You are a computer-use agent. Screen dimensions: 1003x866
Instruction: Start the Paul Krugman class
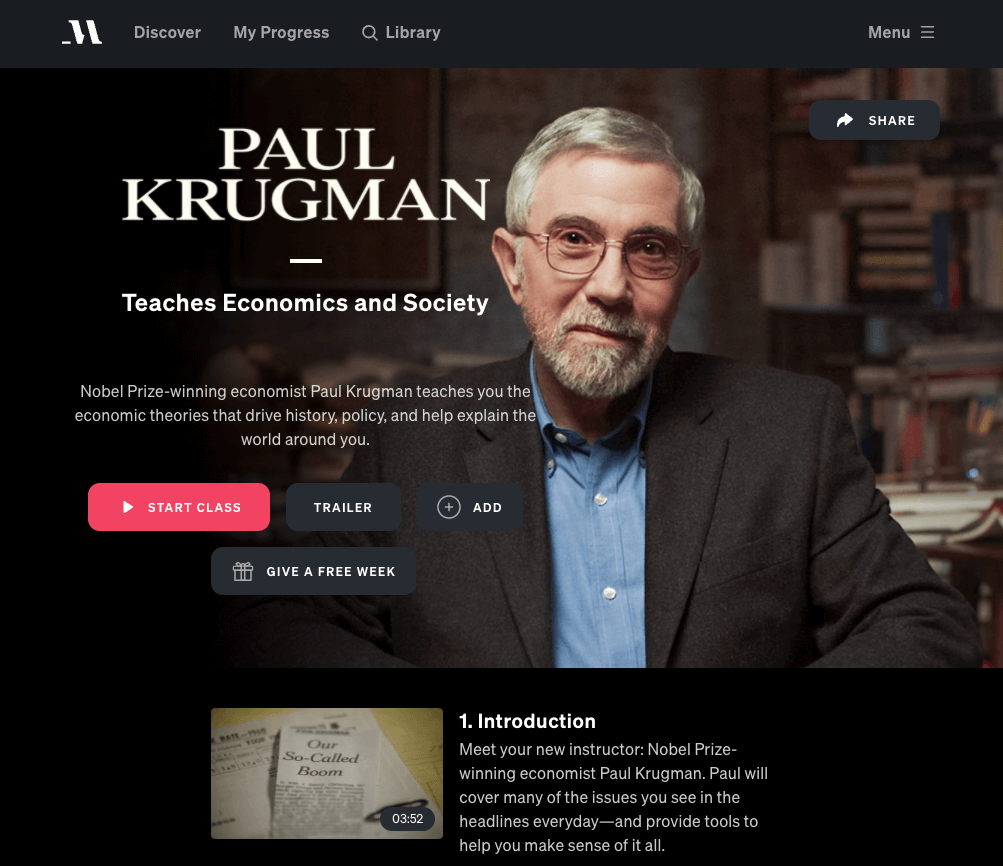[179, 507]
